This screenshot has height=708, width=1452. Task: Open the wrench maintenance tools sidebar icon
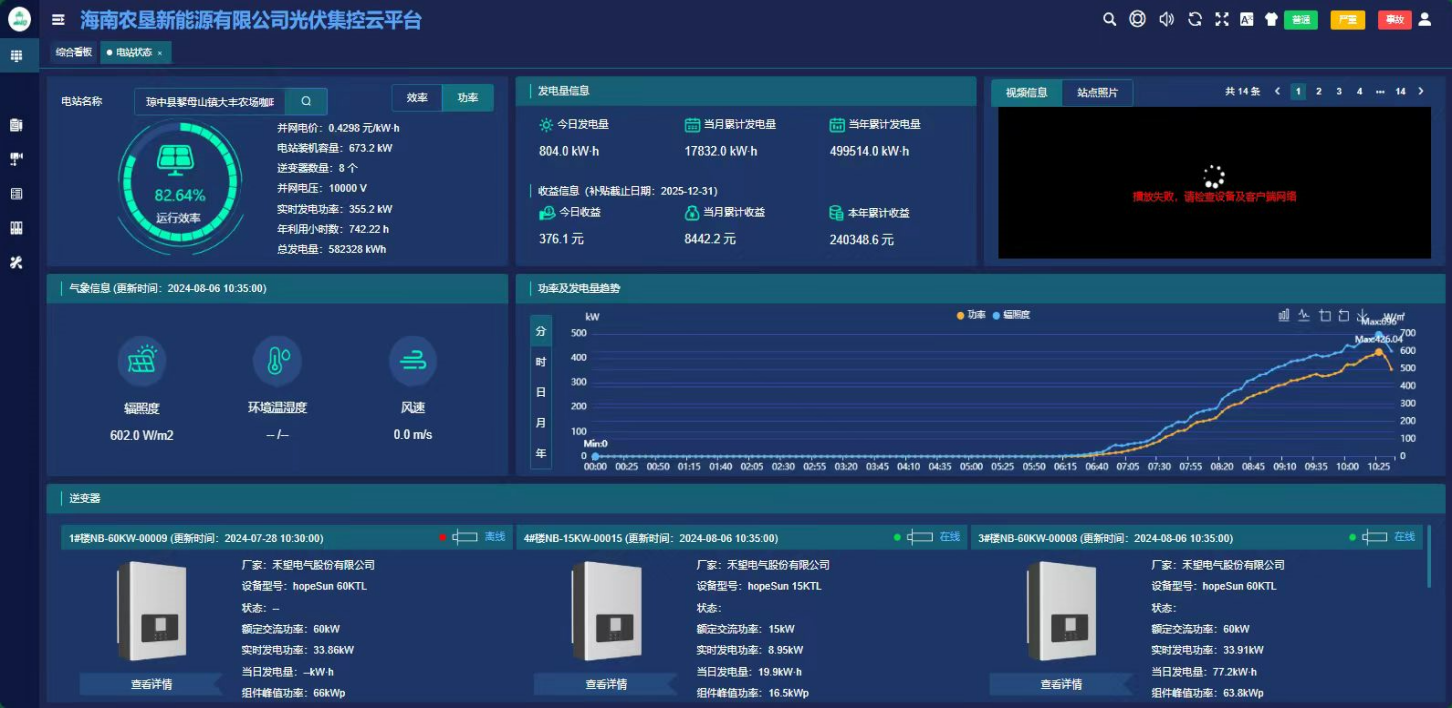click(16, 262)
